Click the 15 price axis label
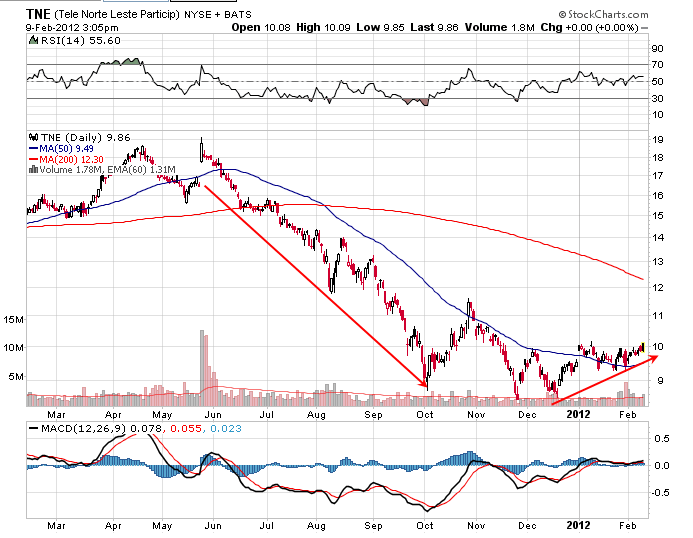Image resolution: width=693 pixels, height=538 pixels. pyautogui.click(x=657, y=216)
